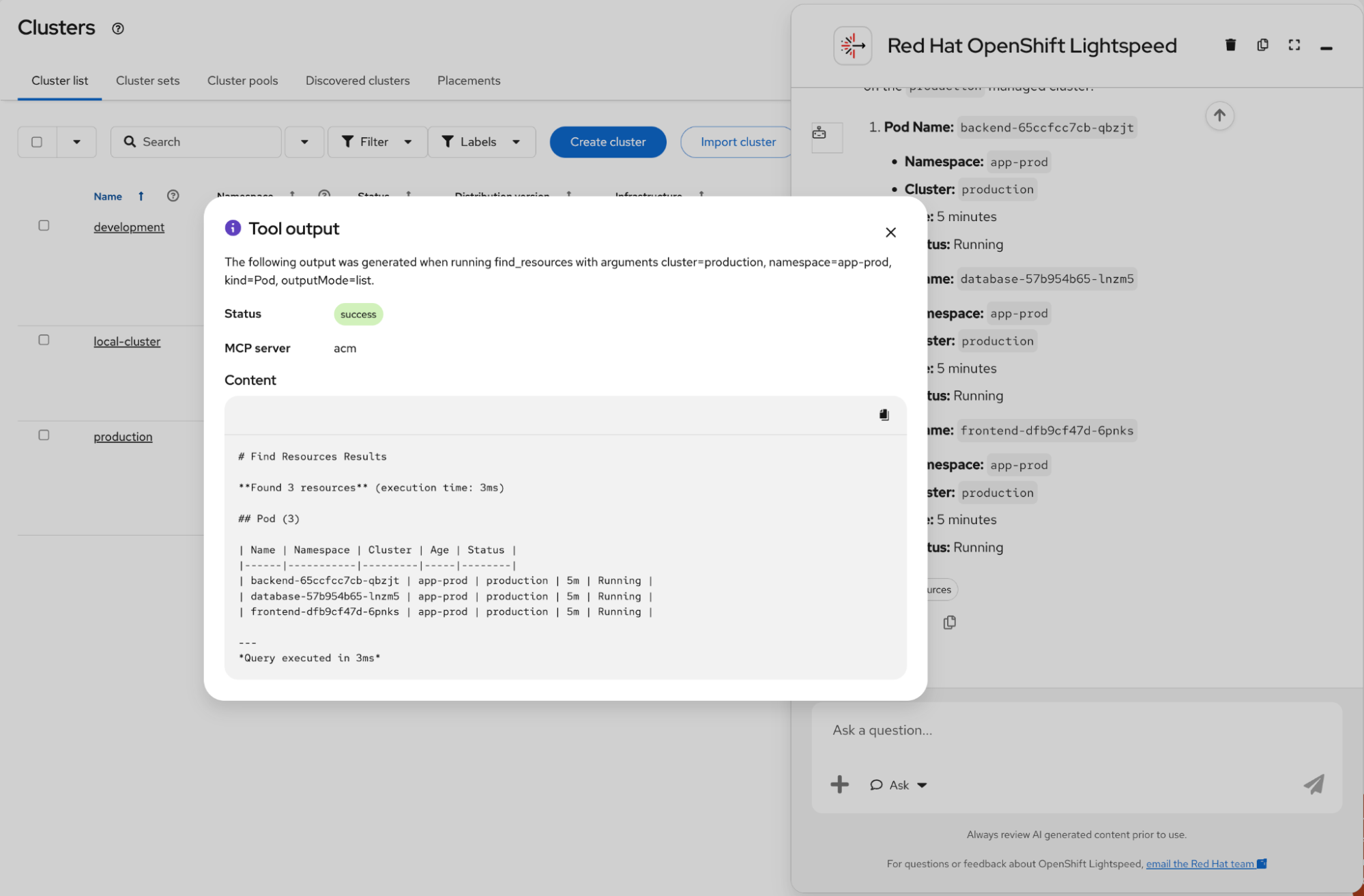Open the local-cluster link
This screenshot has width=1364, height=896.
point(127,342)
